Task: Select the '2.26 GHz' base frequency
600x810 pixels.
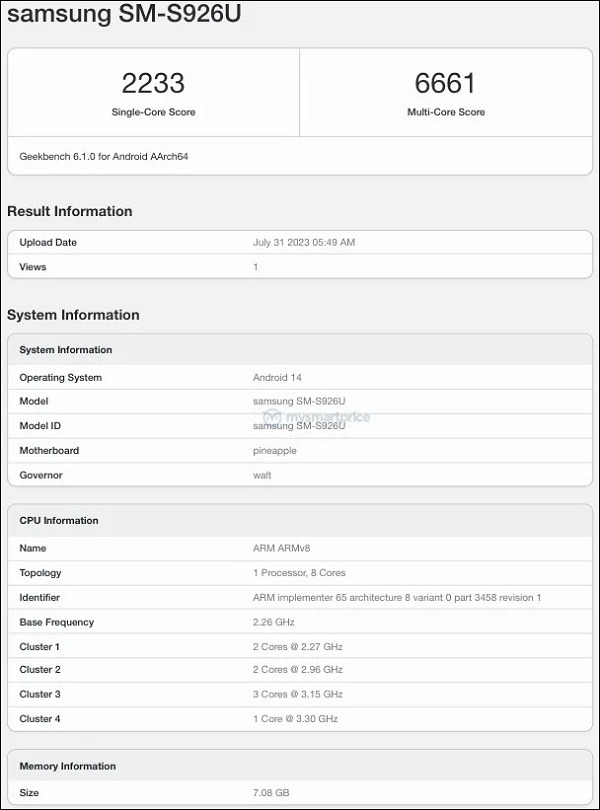Action: [x=274, y=622]
